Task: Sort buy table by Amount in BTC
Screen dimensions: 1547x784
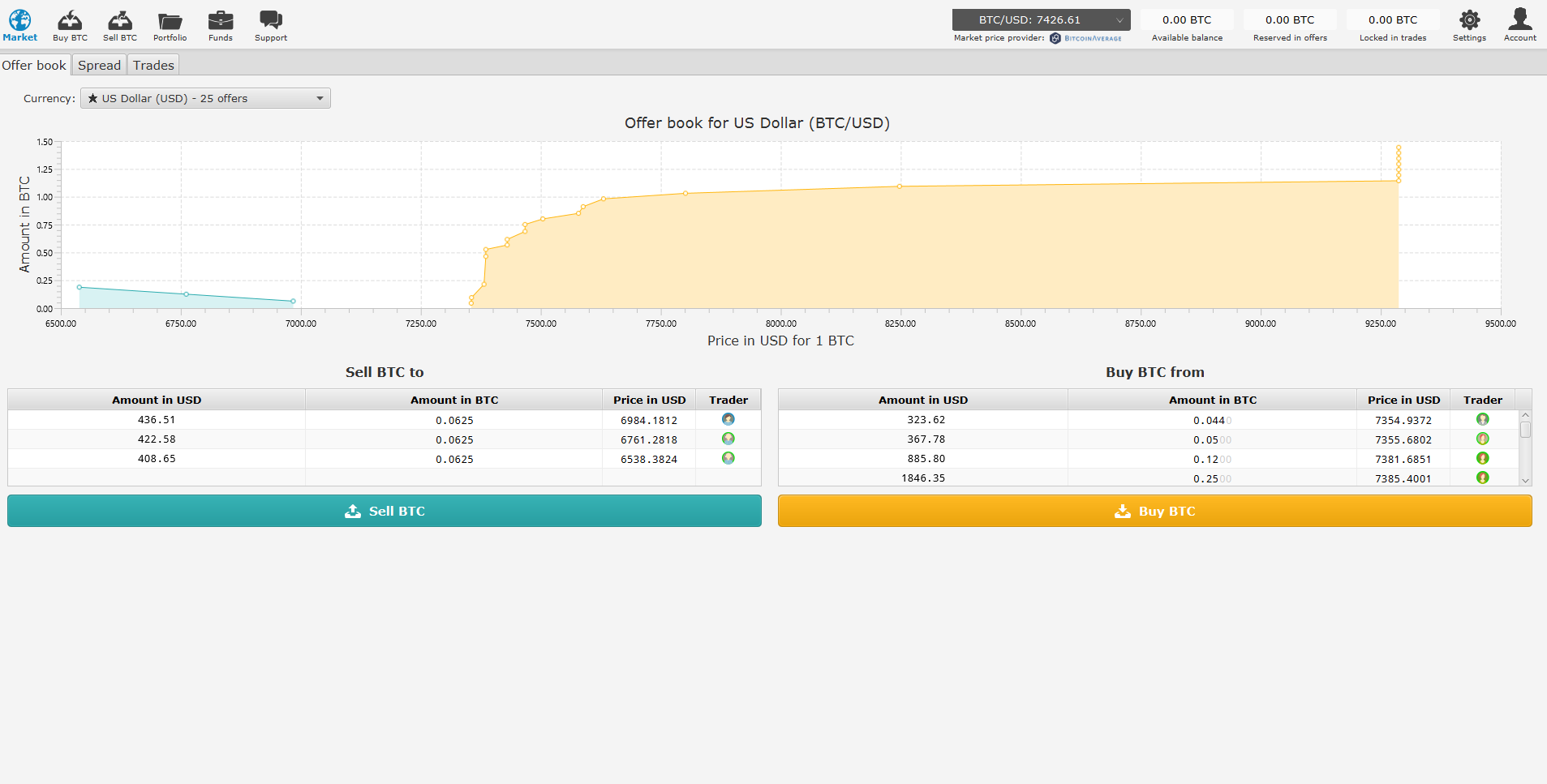Action: [x=1213, y=400]
